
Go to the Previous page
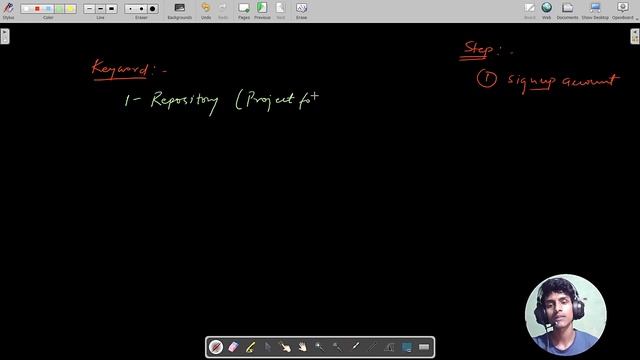pyautogui.click(x=262, y=10)
